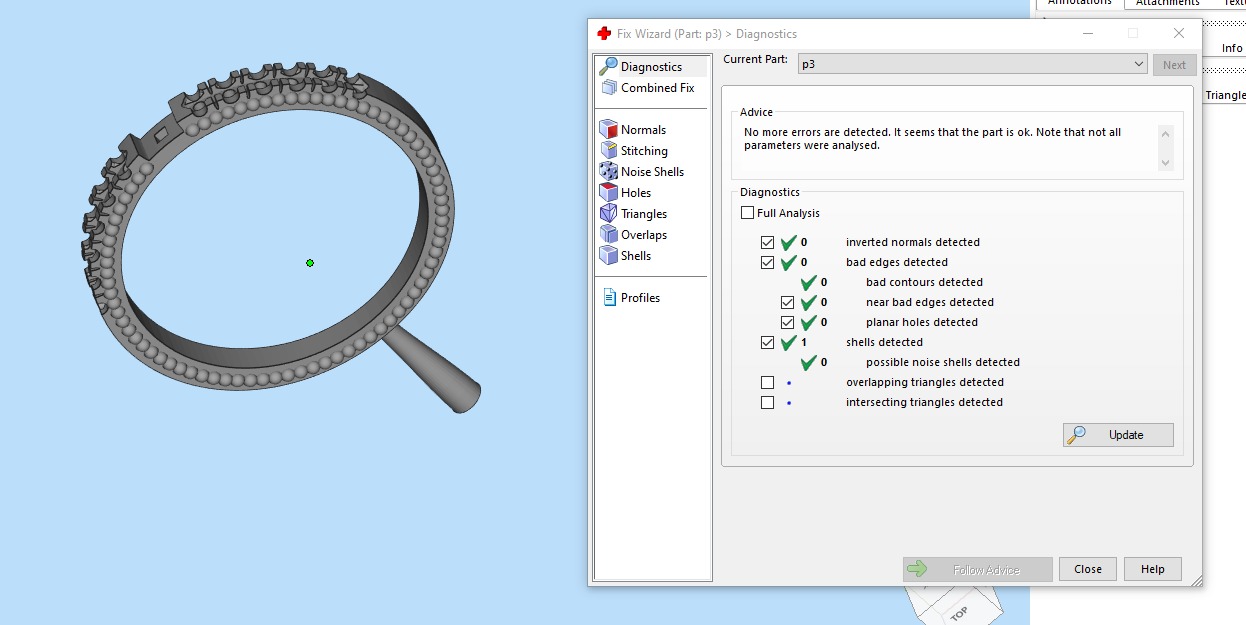Uncheck the inverted normals detected checkbox
This screenshot has height=625, width=1246.
coord(767,242)
